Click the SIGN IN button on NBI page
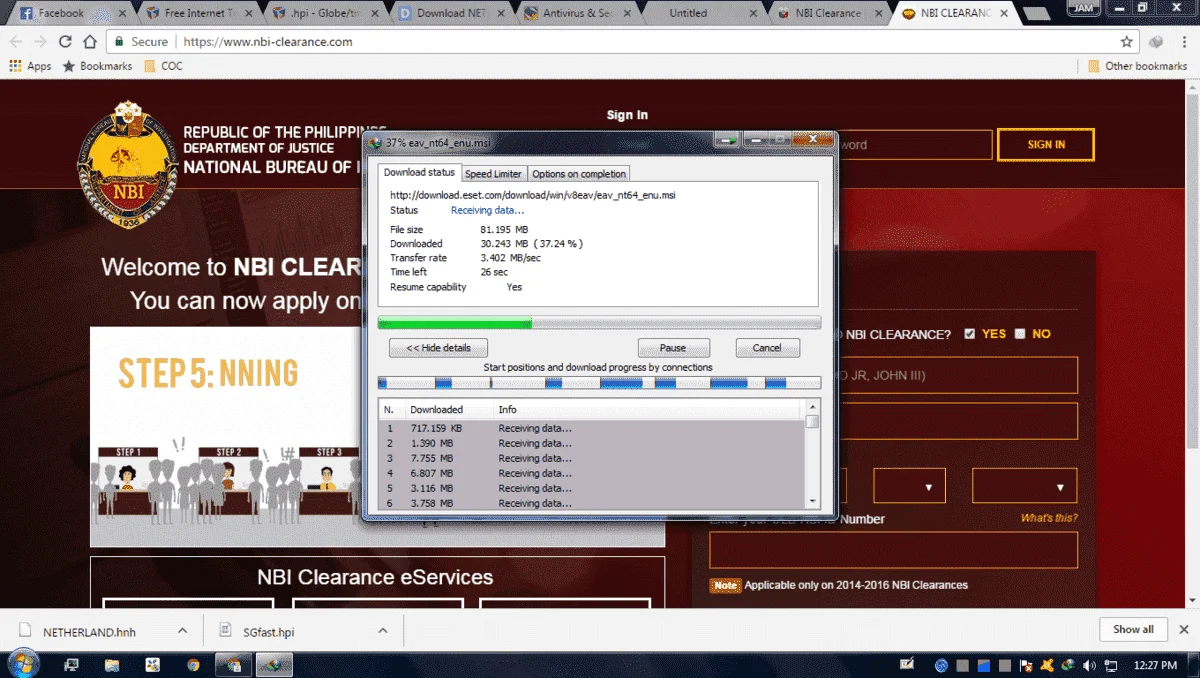Screen dimensions: 1200x678 pos(1046,145)
